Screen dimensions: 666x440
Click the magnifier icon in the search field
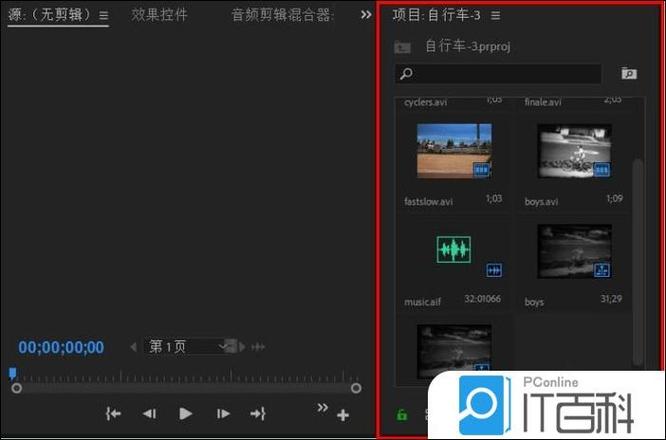tap(406, 74)
